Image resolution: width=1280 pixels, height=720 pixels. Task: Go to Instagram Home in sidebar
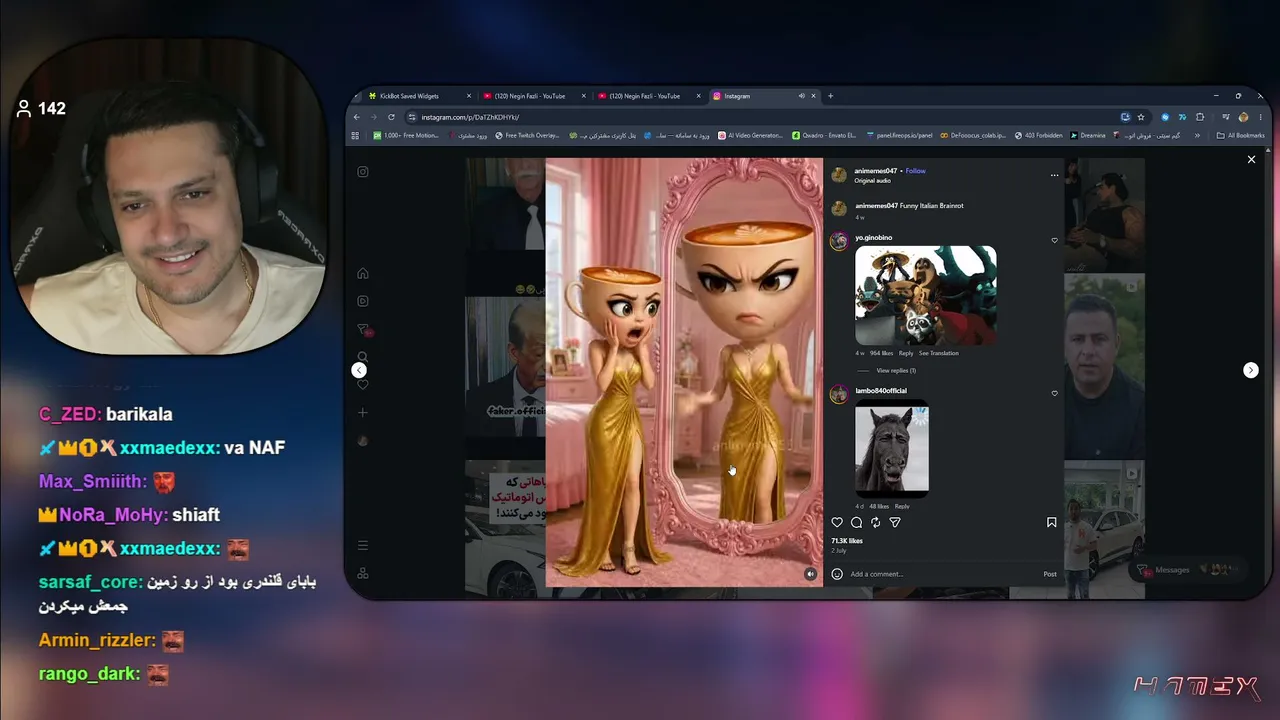coord(363,273)
